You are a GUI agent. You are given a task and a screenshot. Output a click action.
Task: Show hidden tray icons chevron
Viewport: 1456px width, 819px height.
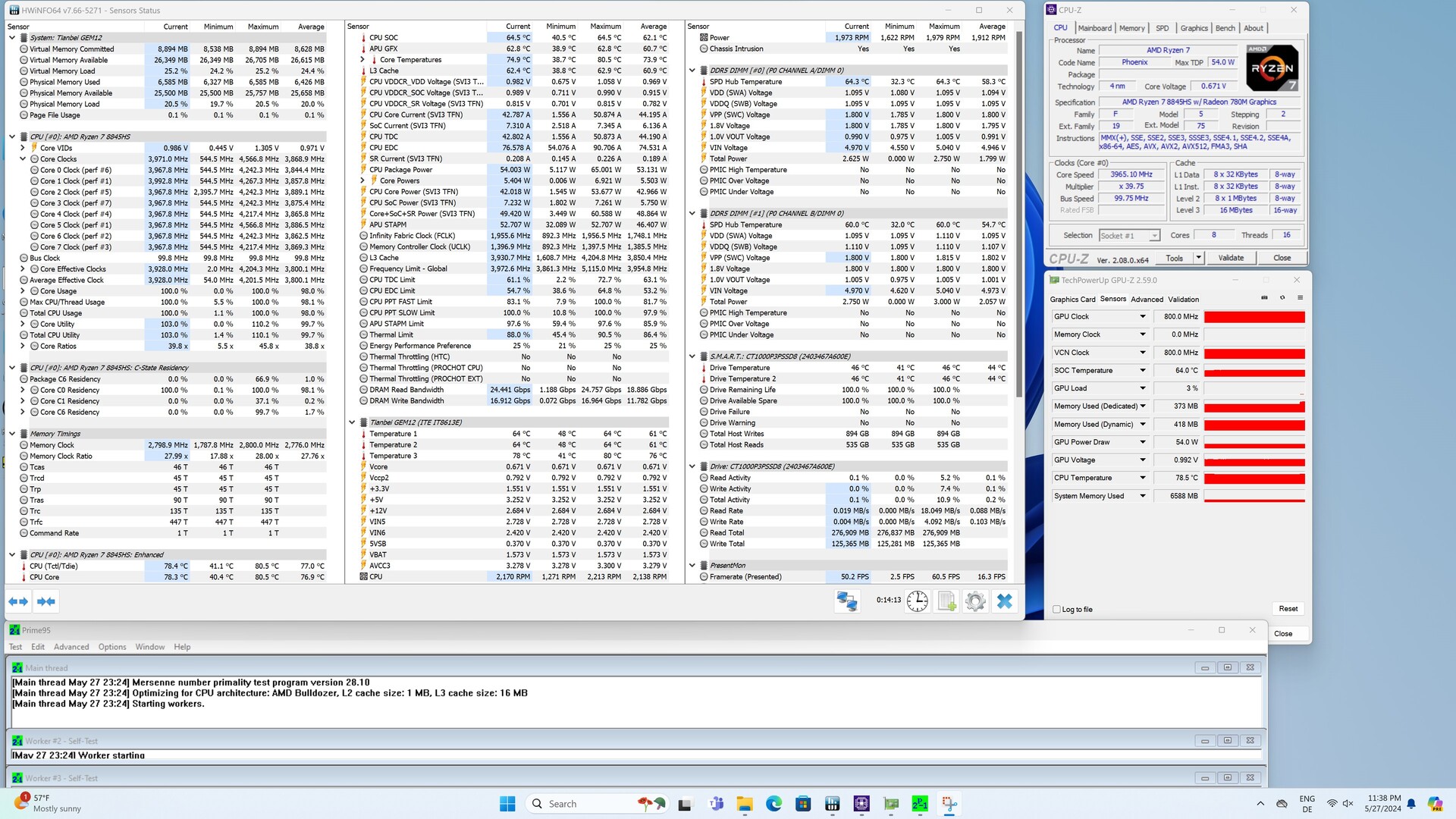click(x=1260, y=804)
